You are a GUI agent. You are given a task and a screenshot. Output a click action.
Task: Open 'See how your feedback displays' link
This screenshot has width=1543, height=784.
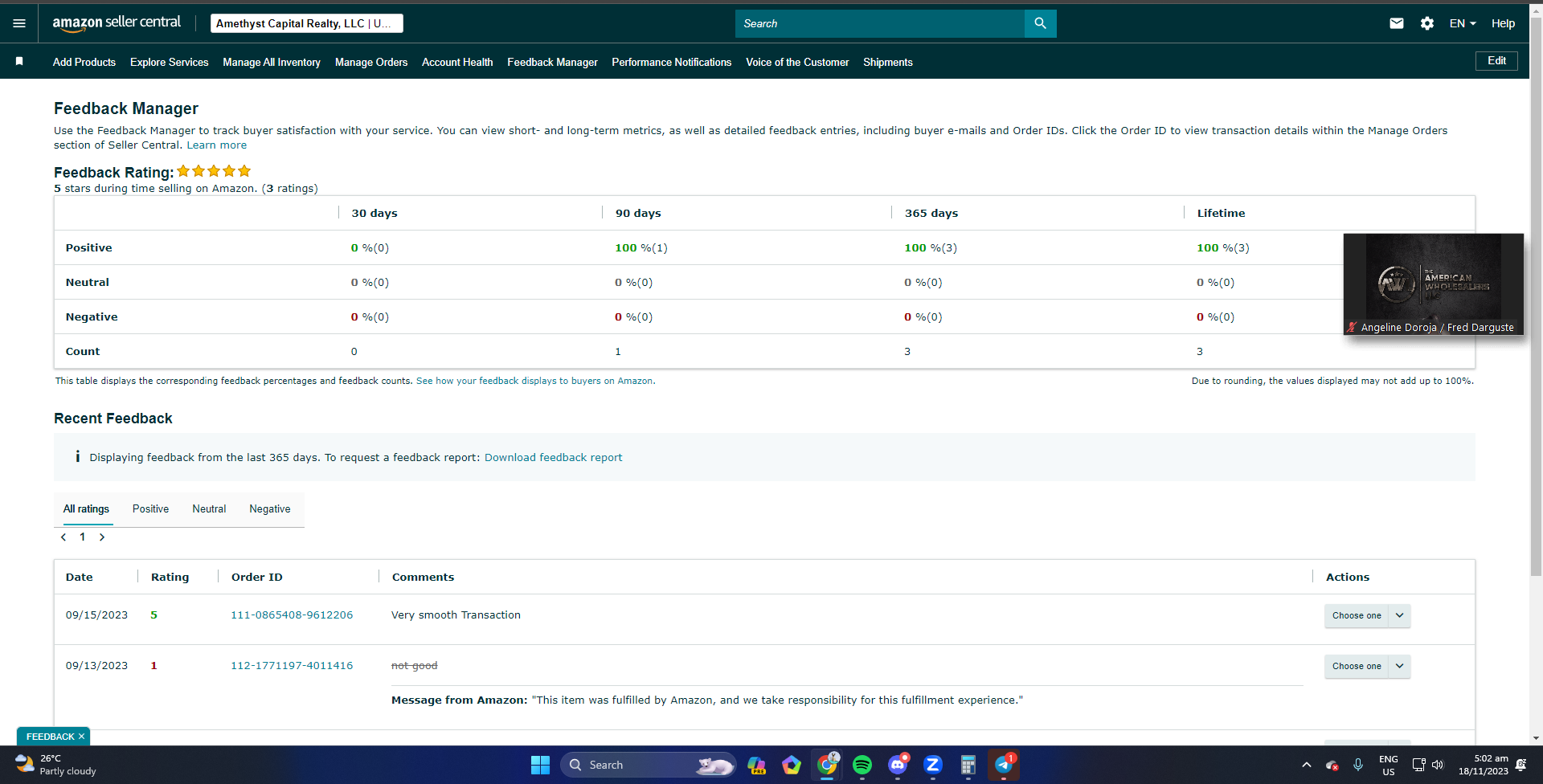tap(534, 381)
